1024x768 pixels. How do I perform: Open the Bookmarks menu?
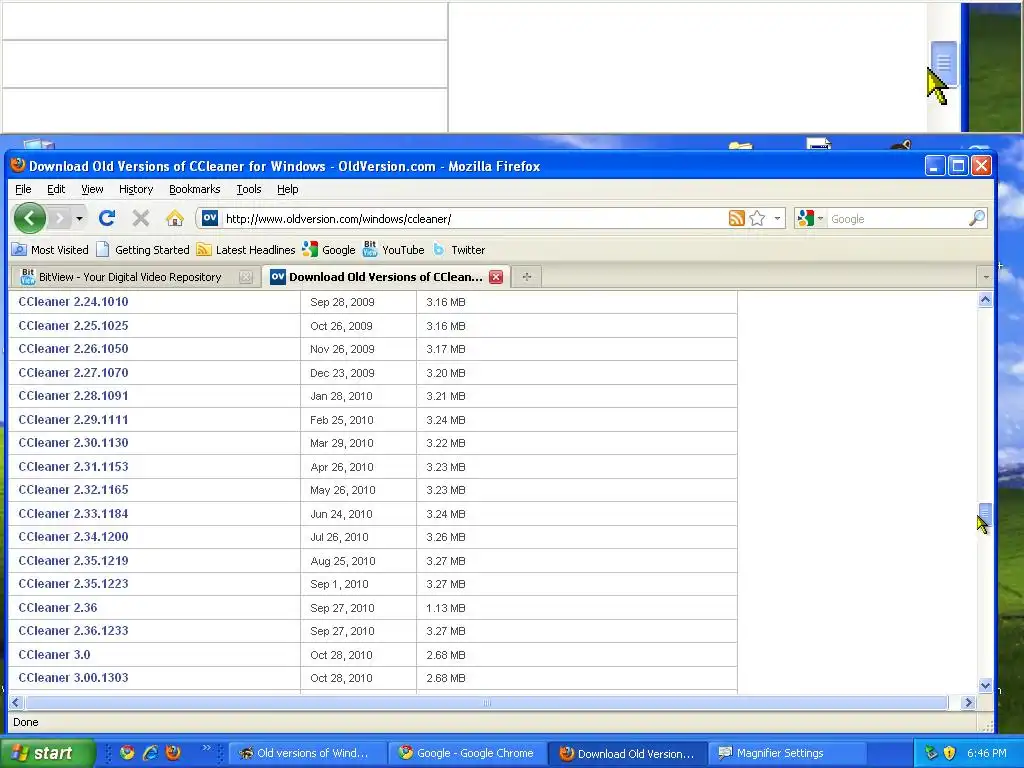pos(195,189)
